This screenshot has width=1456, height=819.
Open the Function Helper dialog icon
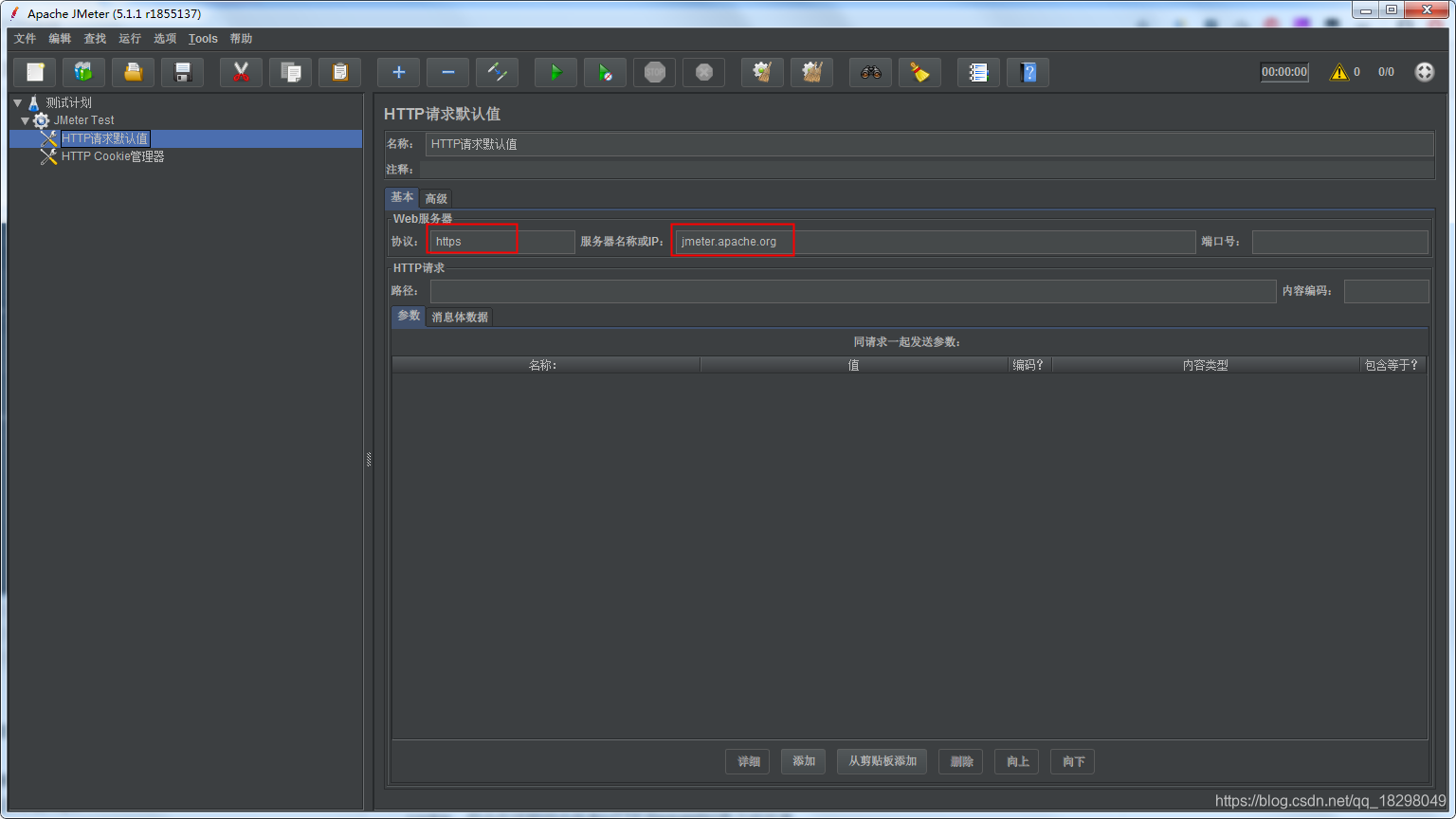[978, 72]
